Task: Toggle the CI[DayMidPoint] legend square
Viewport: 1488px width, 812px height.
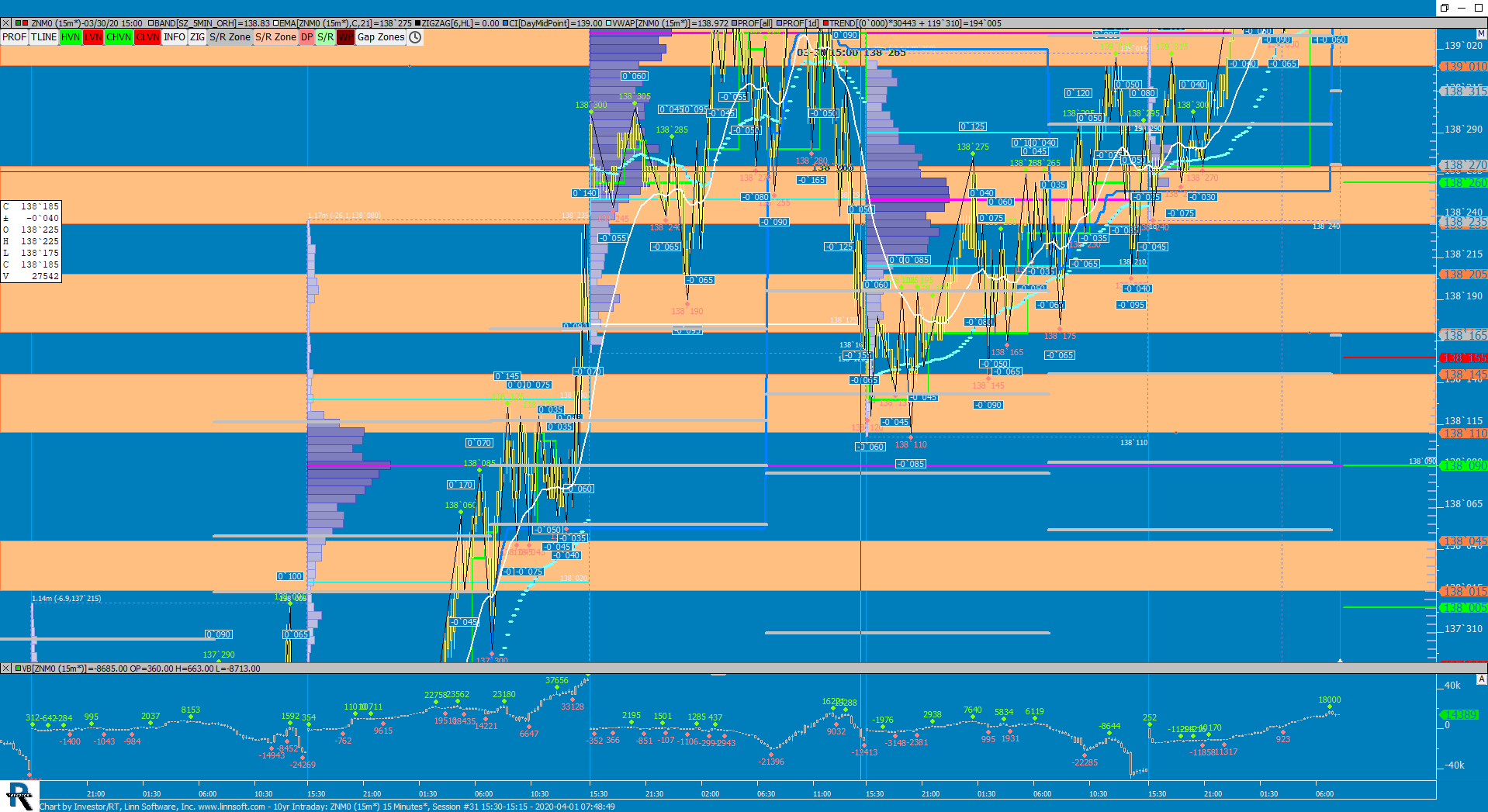Action: 505,23
